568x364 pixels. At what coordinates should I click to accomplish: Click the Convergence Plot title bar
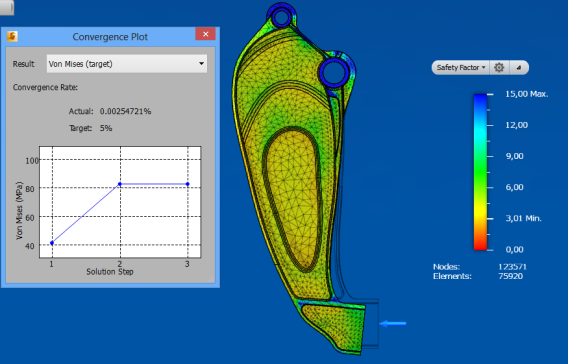[x=110, y=37]
